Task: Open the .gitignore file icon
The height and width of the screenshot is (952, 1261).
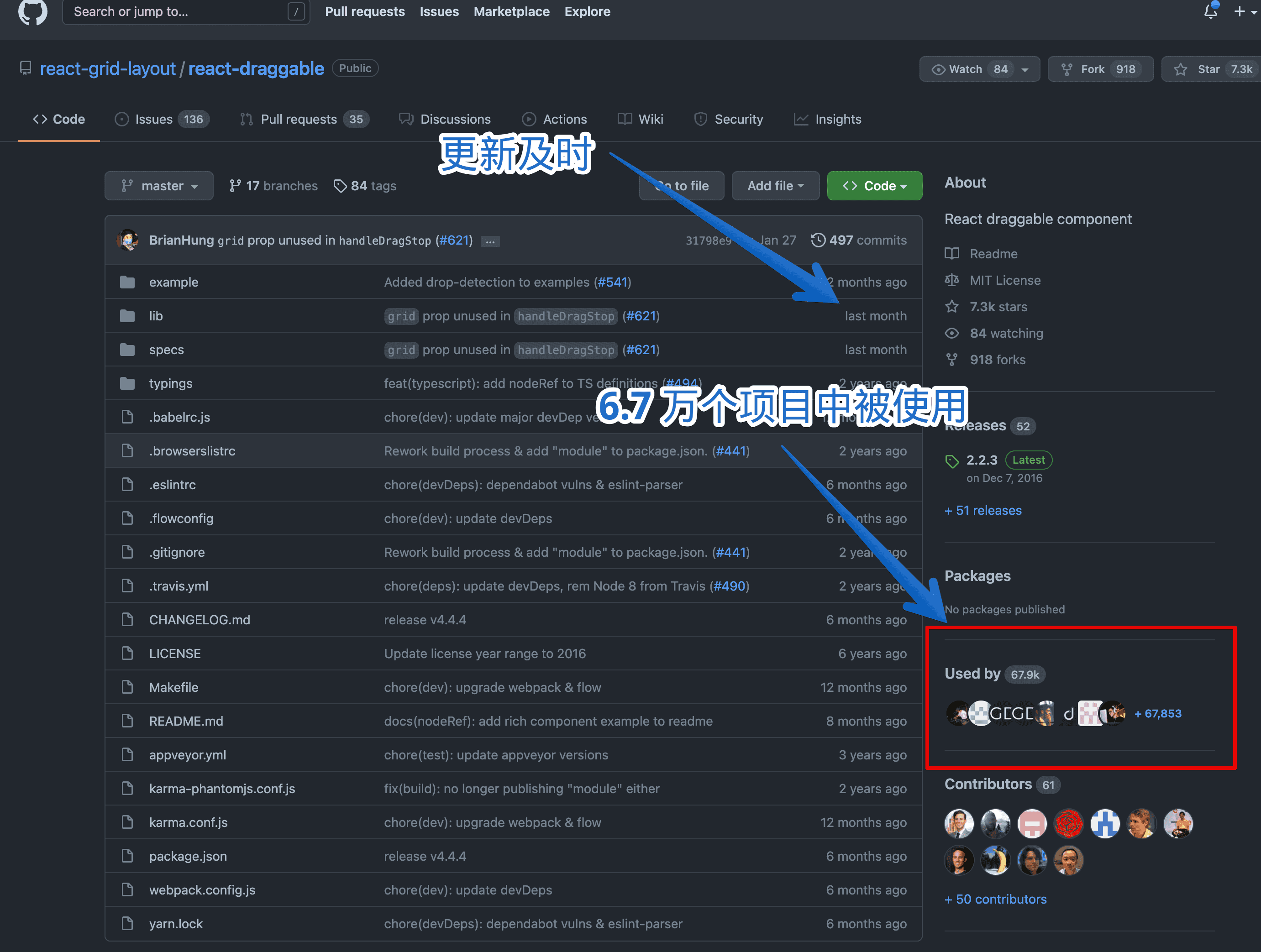Action: pos(127,552)
